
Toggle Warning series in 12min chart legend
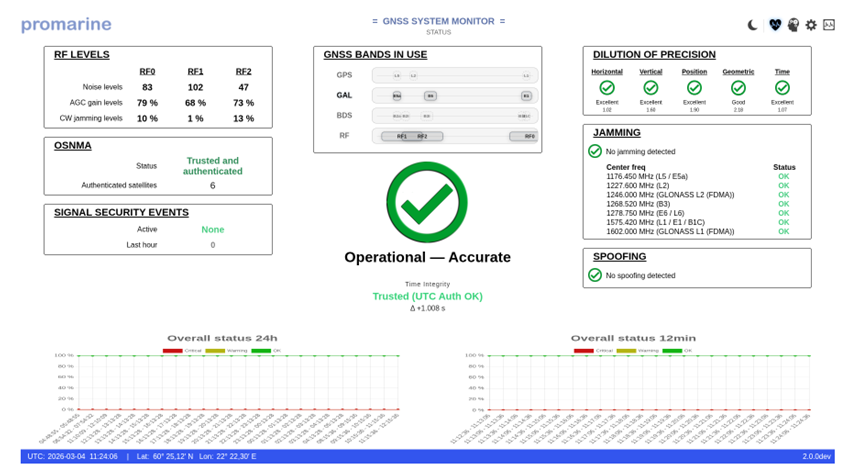tap(638, 351)
